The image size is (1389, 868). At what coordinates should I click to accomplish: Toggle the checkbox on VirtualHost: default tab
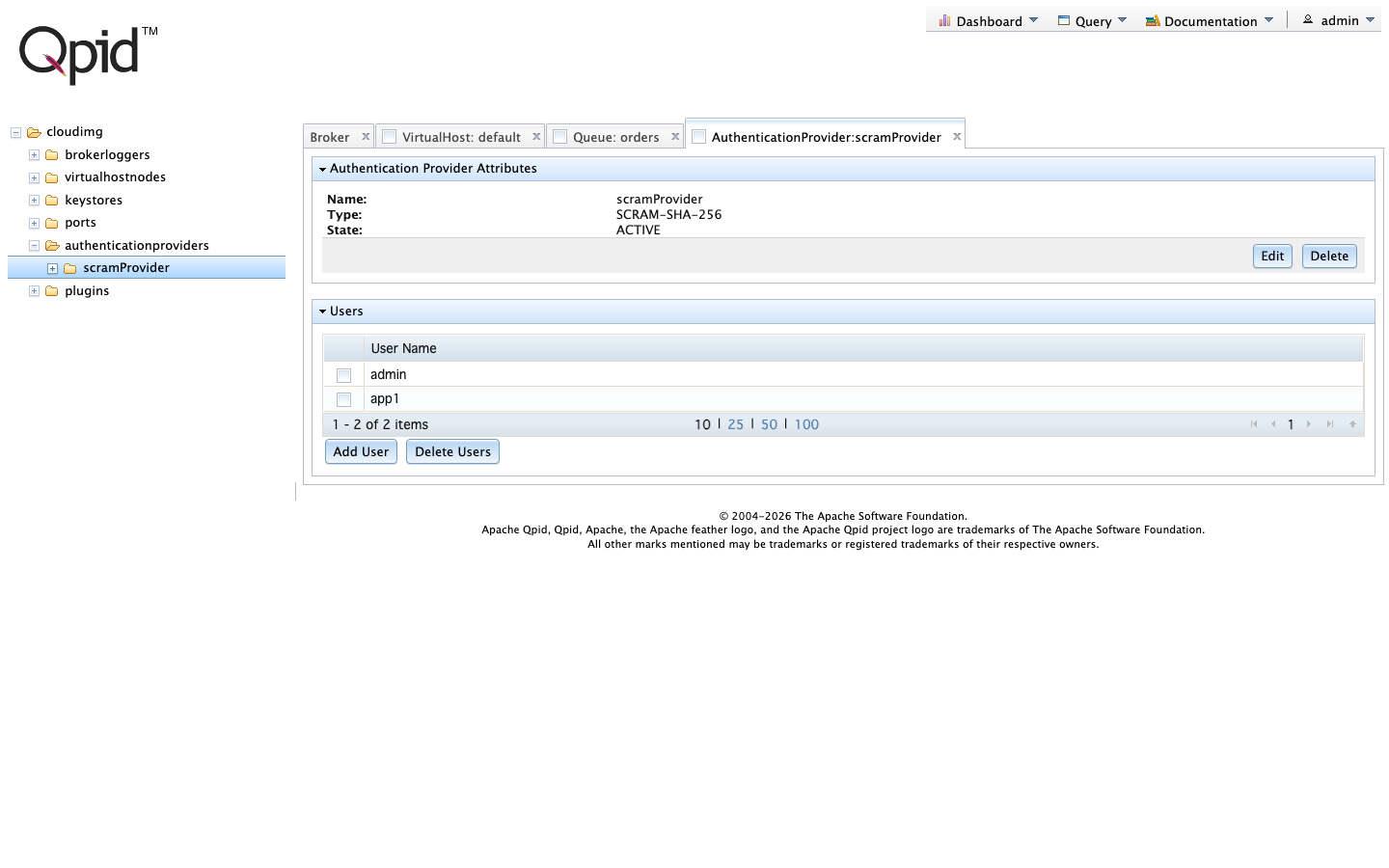click(x=390, y=137)
